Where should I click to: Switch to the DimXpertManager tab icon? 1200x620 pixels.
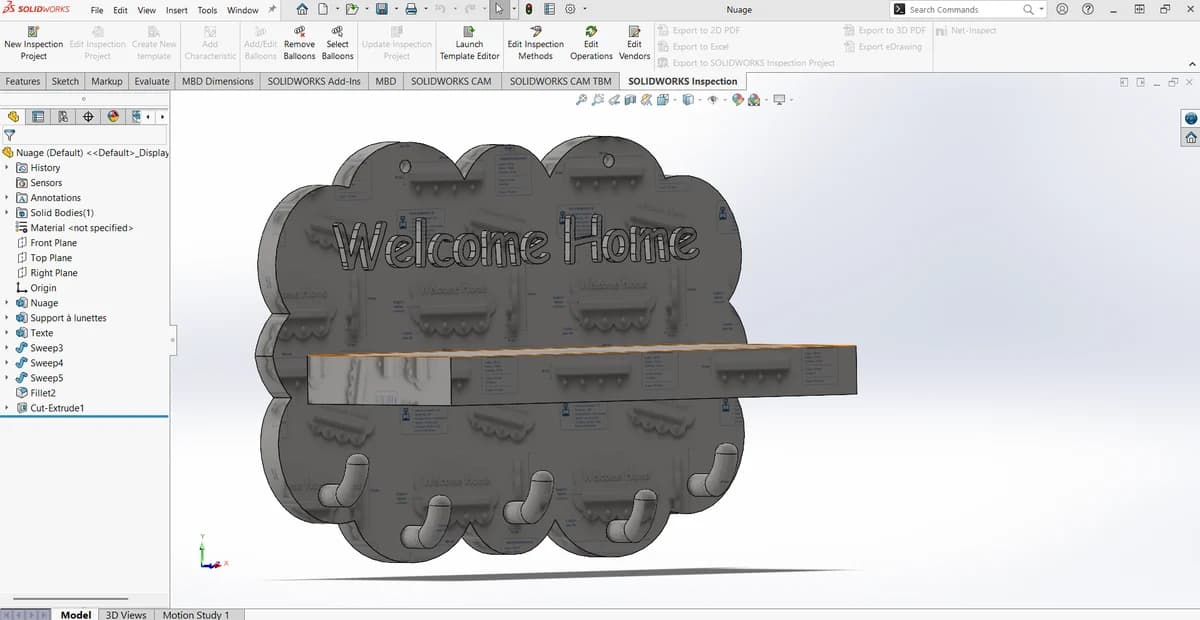(x=89, y=116)
